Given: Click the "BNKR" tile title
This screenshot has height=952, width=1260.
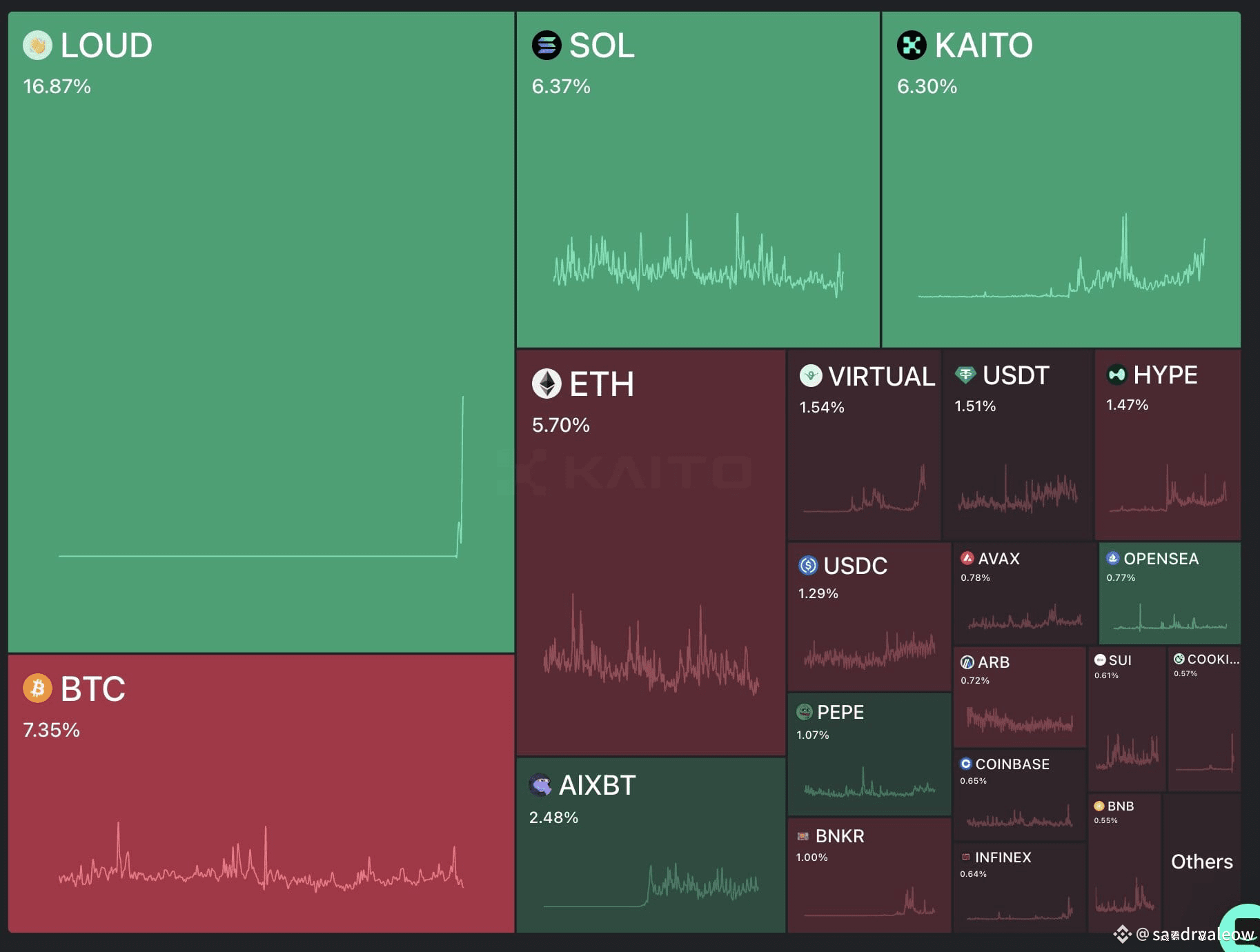Looking at the screenshot, I should [840, 836].
